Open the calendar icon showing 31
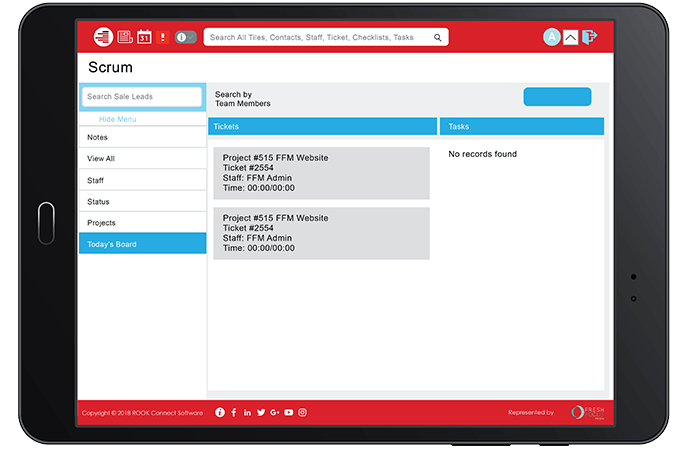Image resolution: width=690 pixels, height=450 pixels. point(144,37)
